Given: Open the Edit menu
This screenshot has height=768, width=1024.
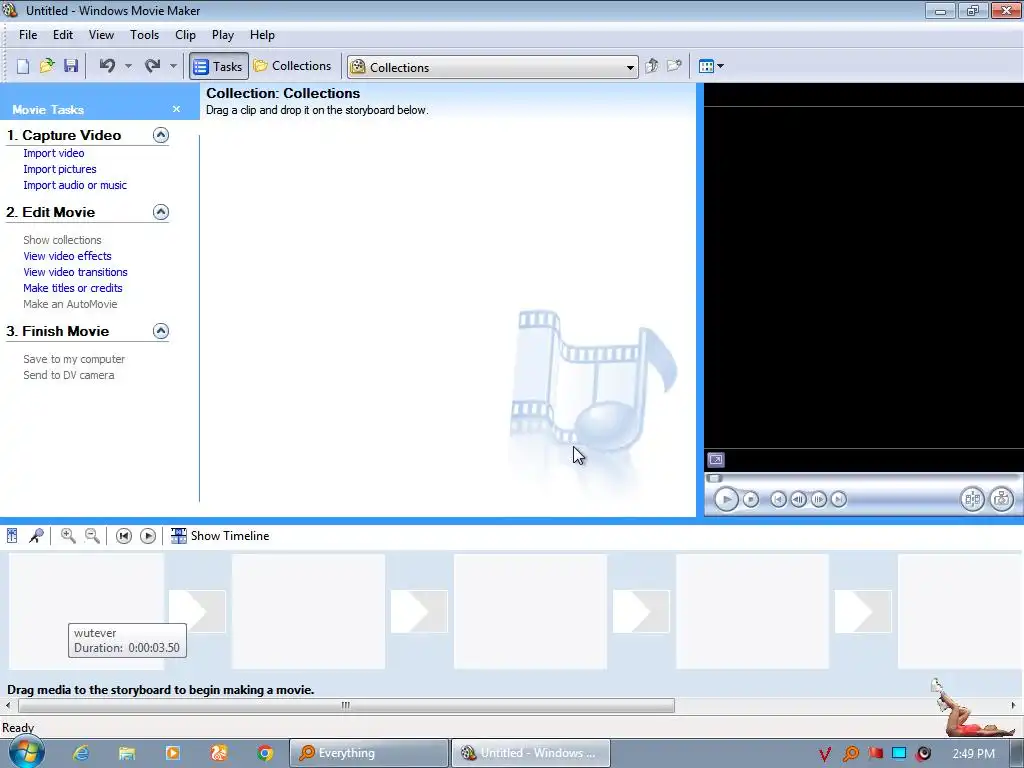Looking at the screenshot, I should [63, 35].
